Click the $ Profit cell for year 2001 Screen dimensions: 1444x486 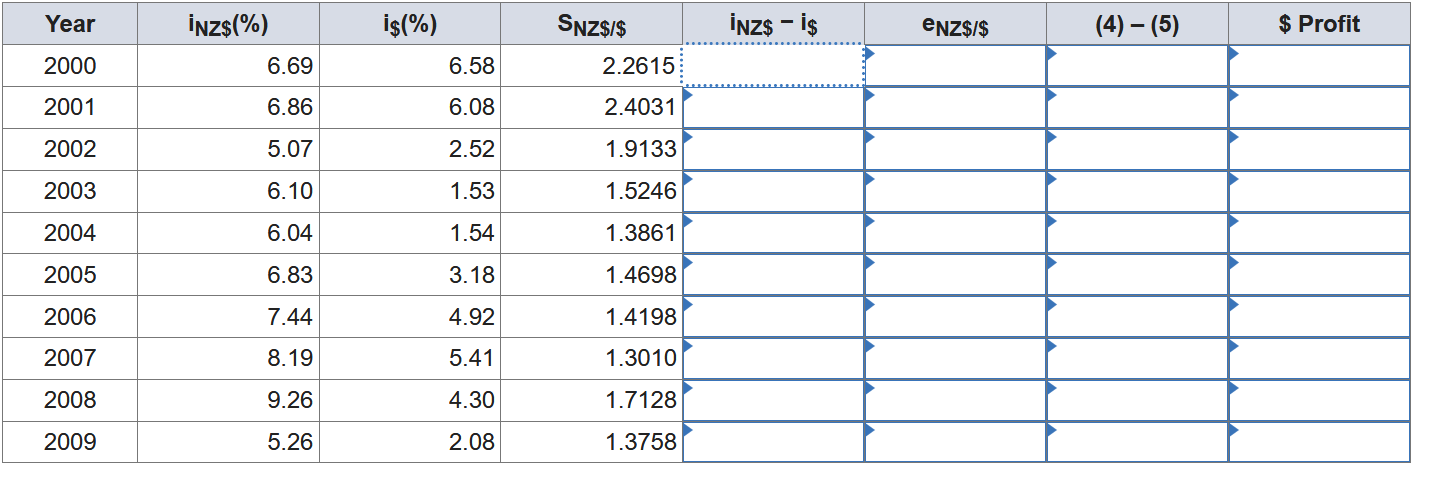(1319, 108)
